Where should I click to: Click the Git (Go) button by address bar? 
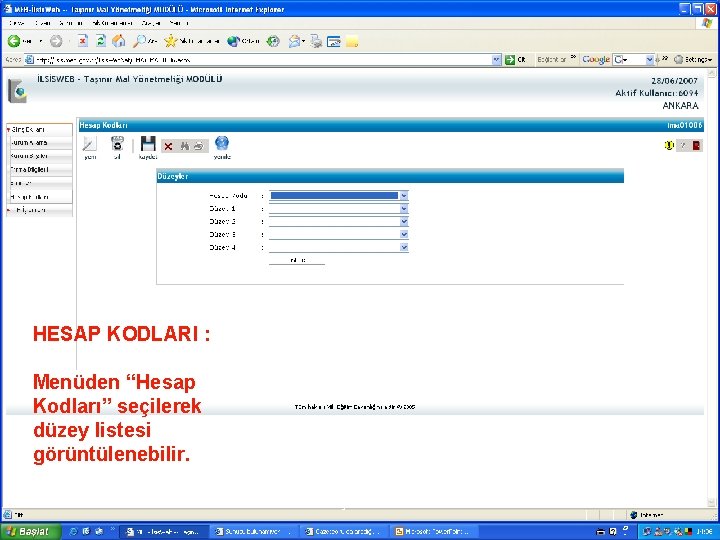(516, 60)
